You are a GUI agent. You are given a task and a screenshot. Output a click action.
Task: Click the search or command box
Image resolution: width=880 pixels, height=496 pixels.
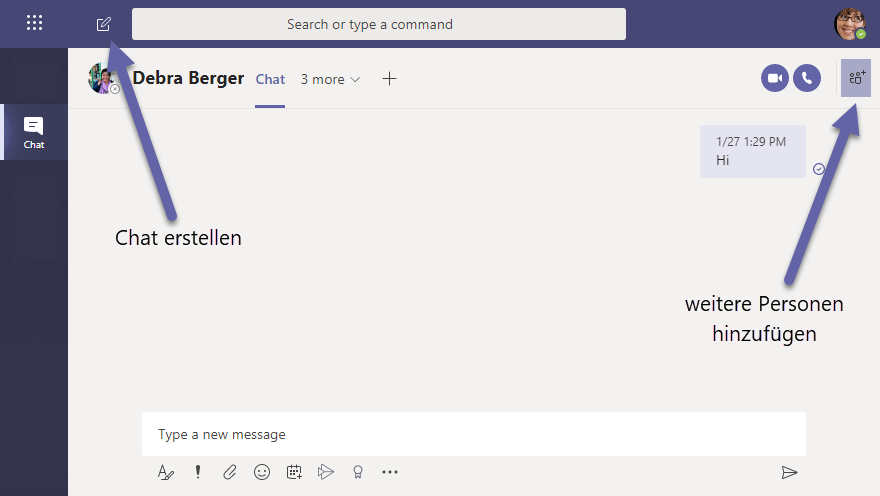379,24
